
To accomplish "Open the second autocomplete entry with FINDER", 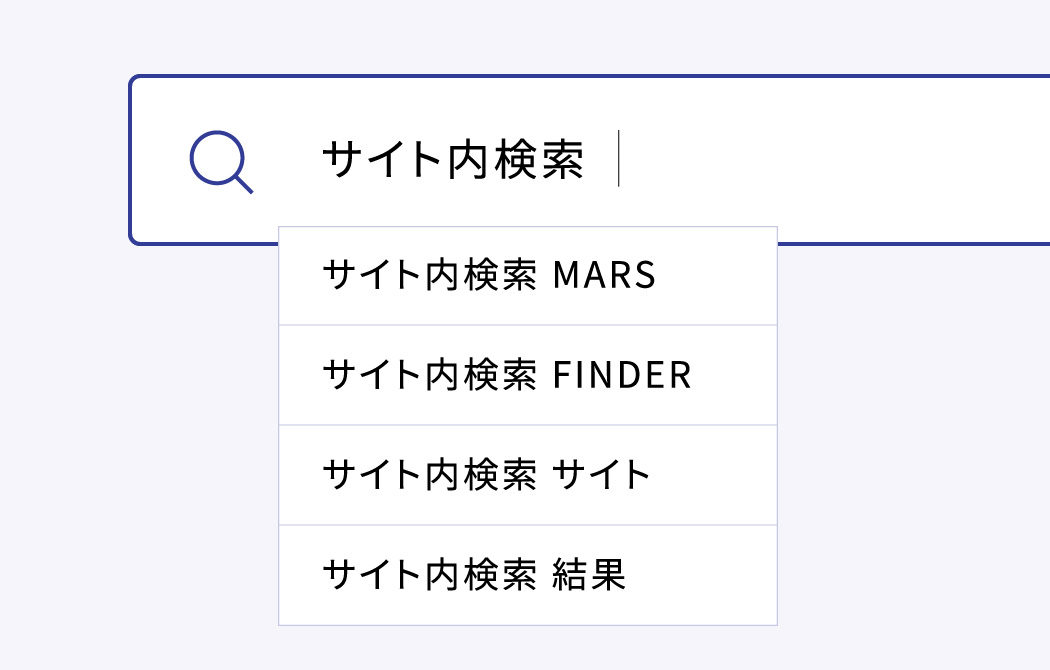I will tap(528, 375).
